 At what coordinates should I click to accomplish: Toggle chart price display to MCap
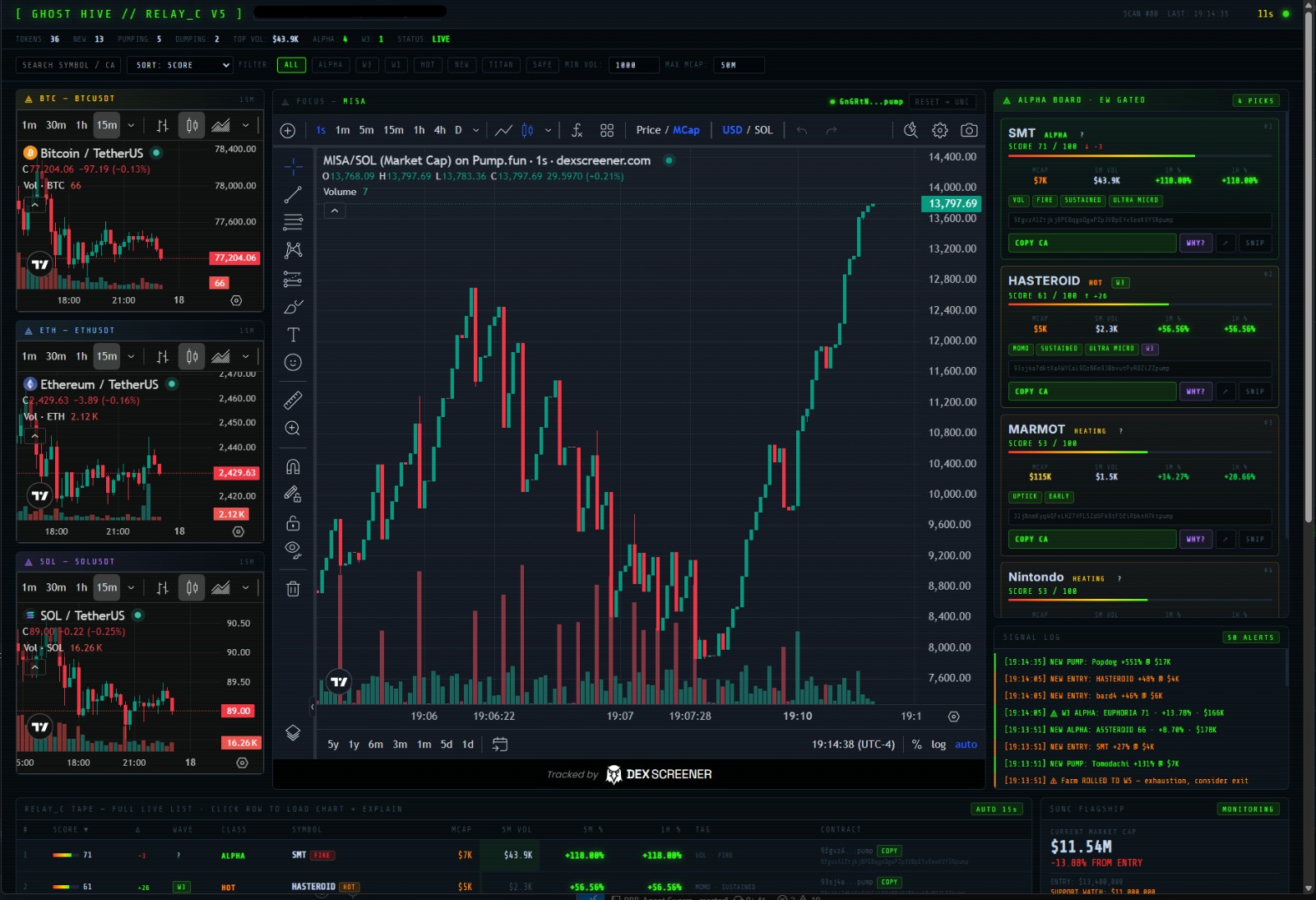pos(686,130)
